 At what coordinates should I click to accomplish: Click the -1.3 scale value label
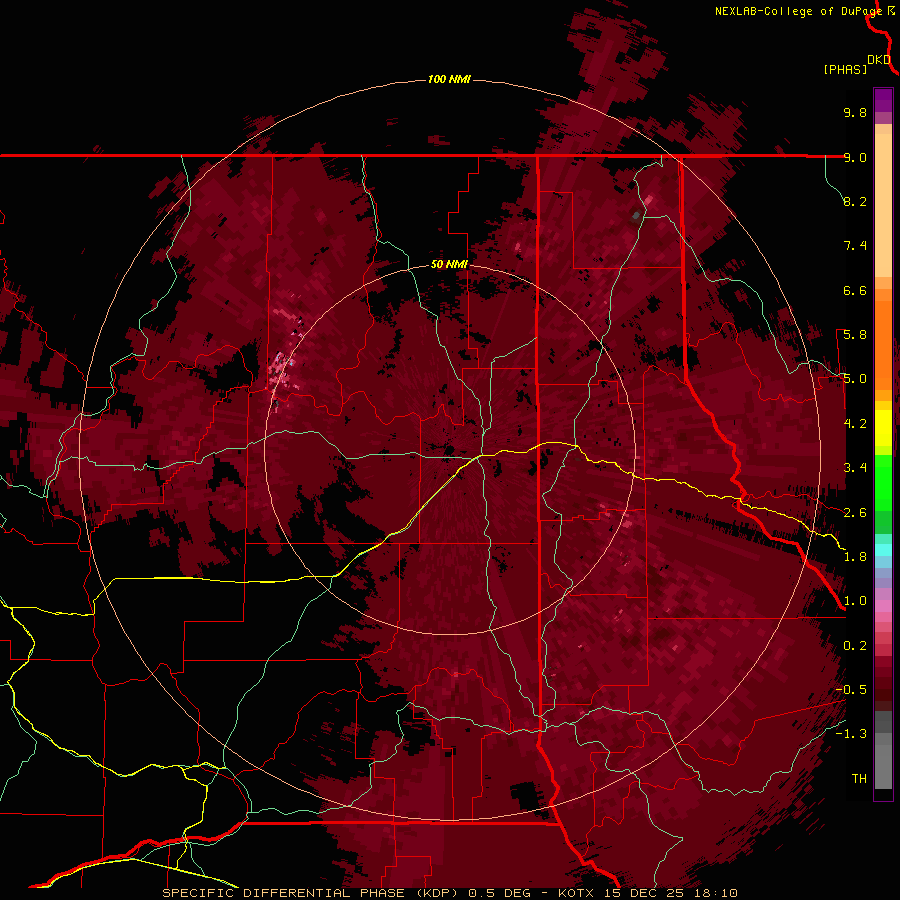851,734
